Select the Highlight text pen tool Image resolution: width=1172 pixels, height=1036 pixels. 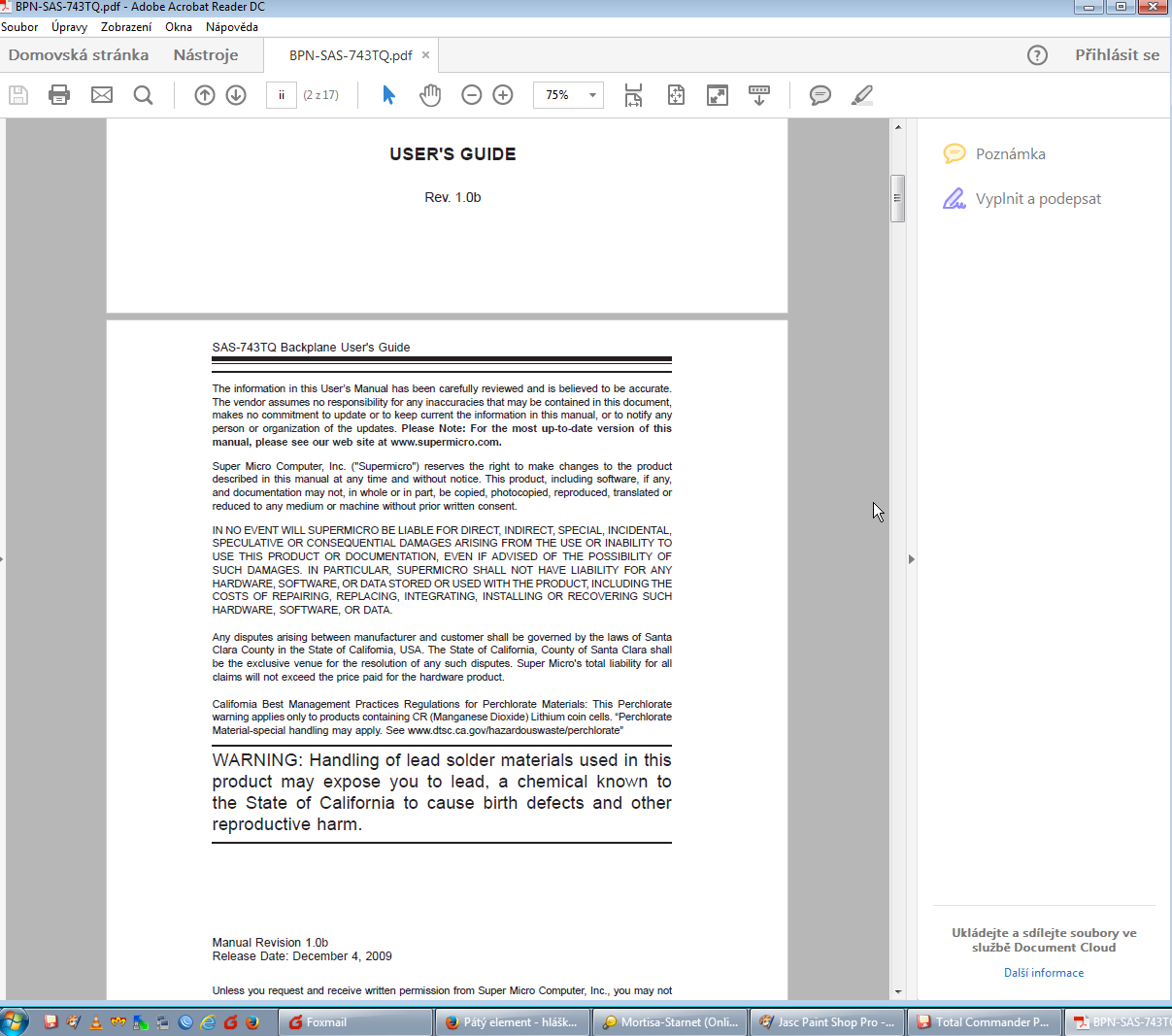point(862,95)
